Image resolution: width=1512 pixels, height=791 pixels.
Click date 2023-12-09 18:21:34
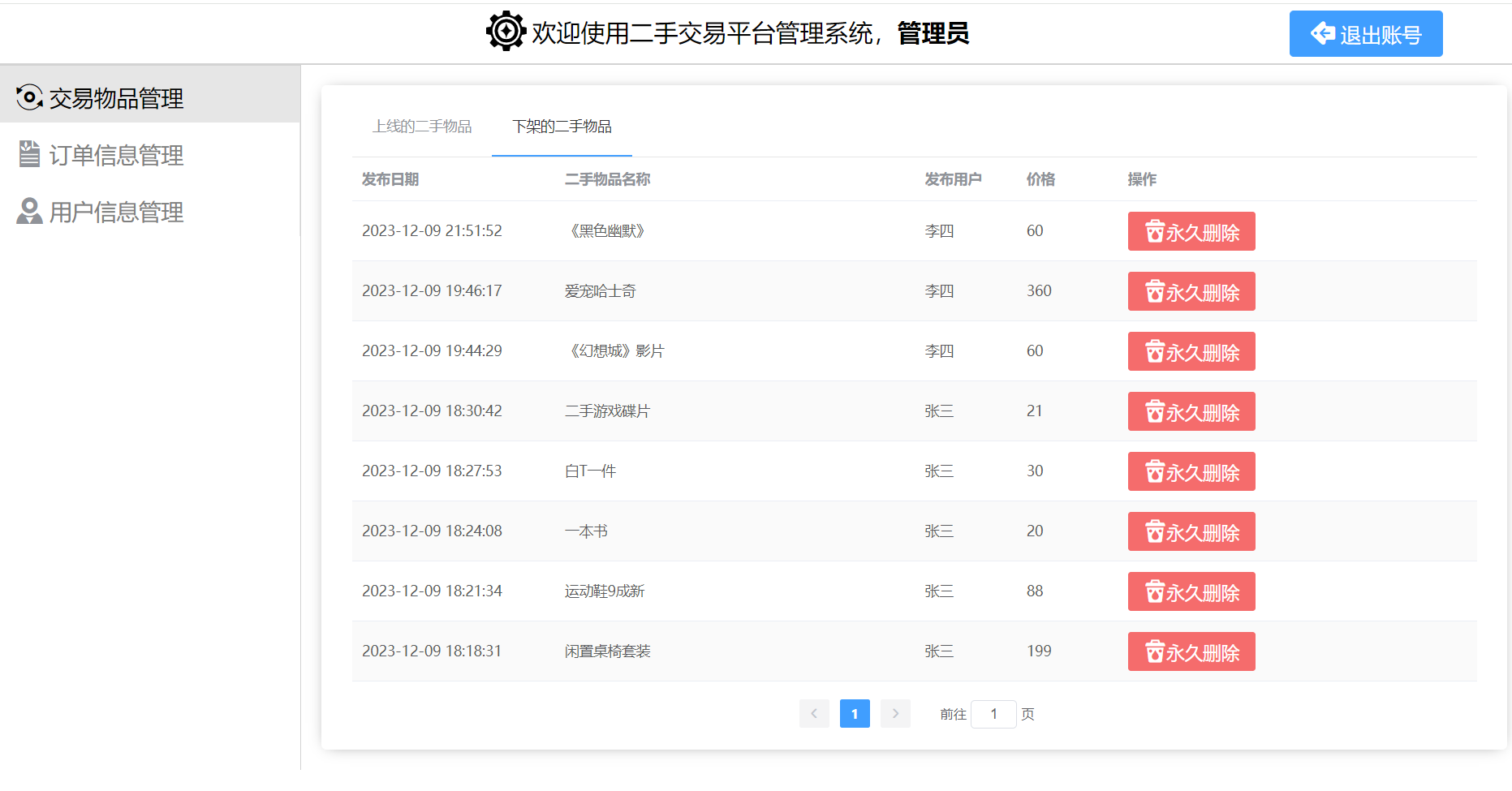point(432,591)
